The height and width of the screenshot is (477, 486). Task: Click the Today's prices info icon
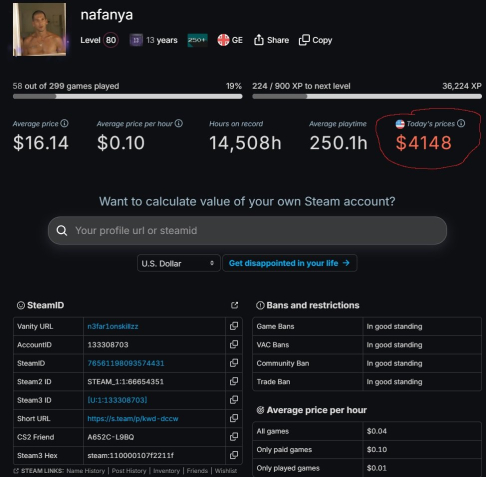click(461, 123)
